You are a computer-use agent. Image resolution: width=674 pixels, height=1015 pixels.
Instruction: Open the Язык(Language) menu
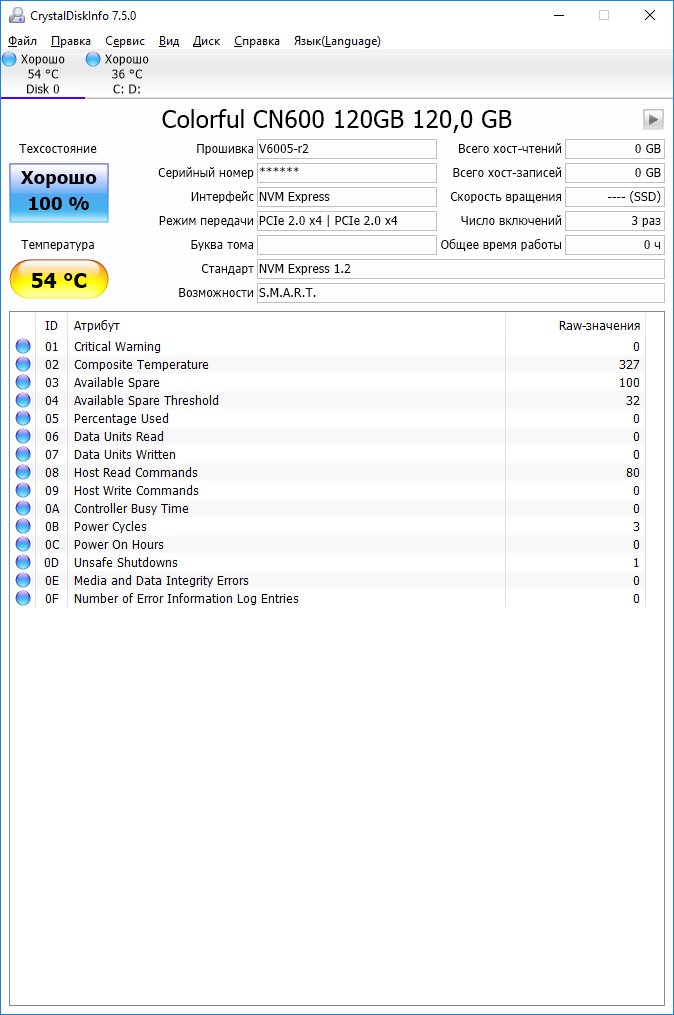pos(337,41)
